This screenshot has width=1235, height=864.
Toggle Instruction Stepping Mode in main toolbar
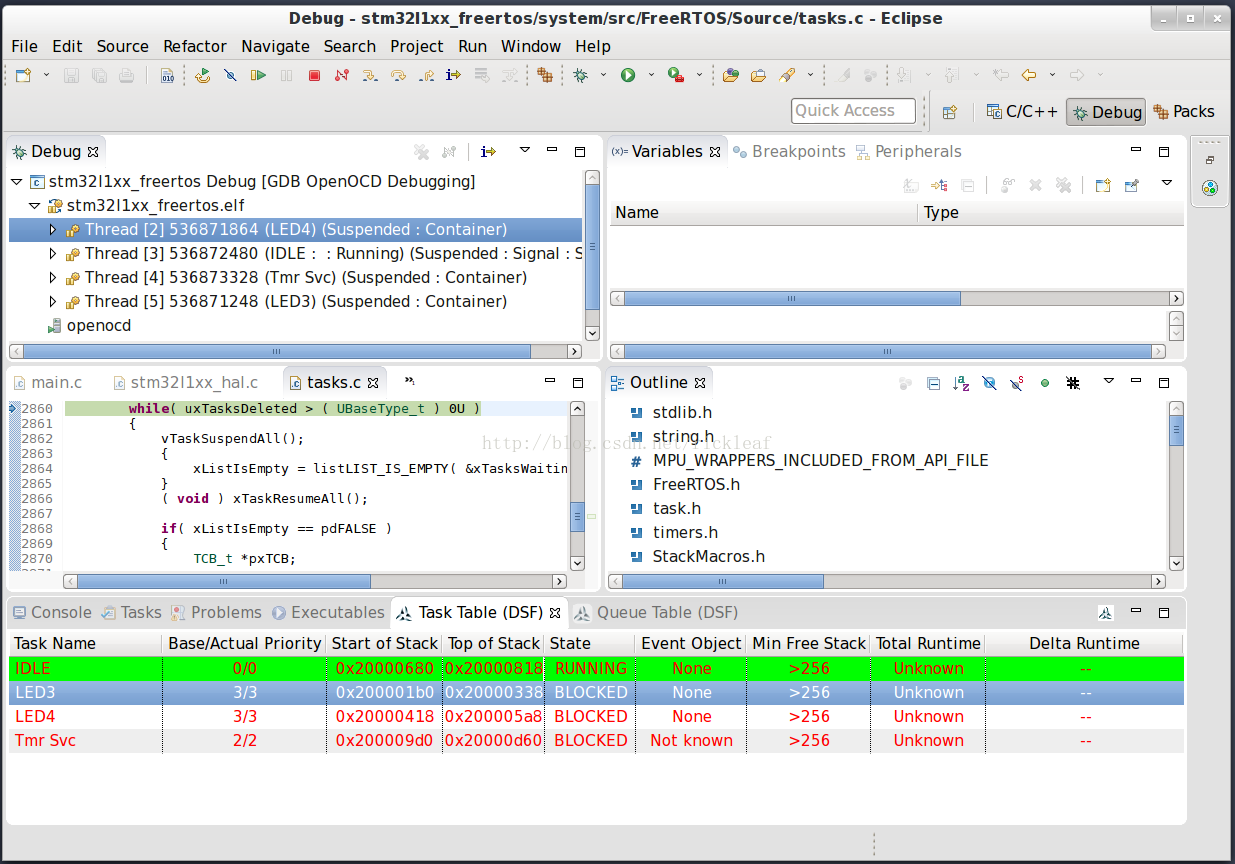pyautogui.click(x=453, y=75)
